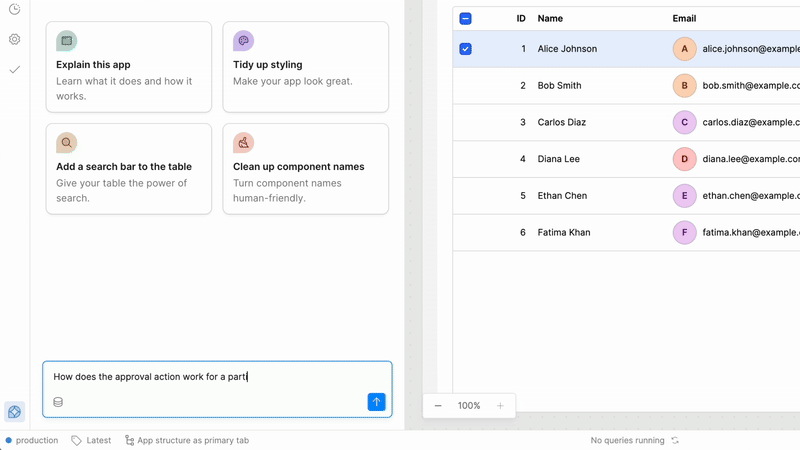Viewport: 800px width, 450px height.
Task: Click the refresh icon beside No queries running
Action: click(675, 440)
